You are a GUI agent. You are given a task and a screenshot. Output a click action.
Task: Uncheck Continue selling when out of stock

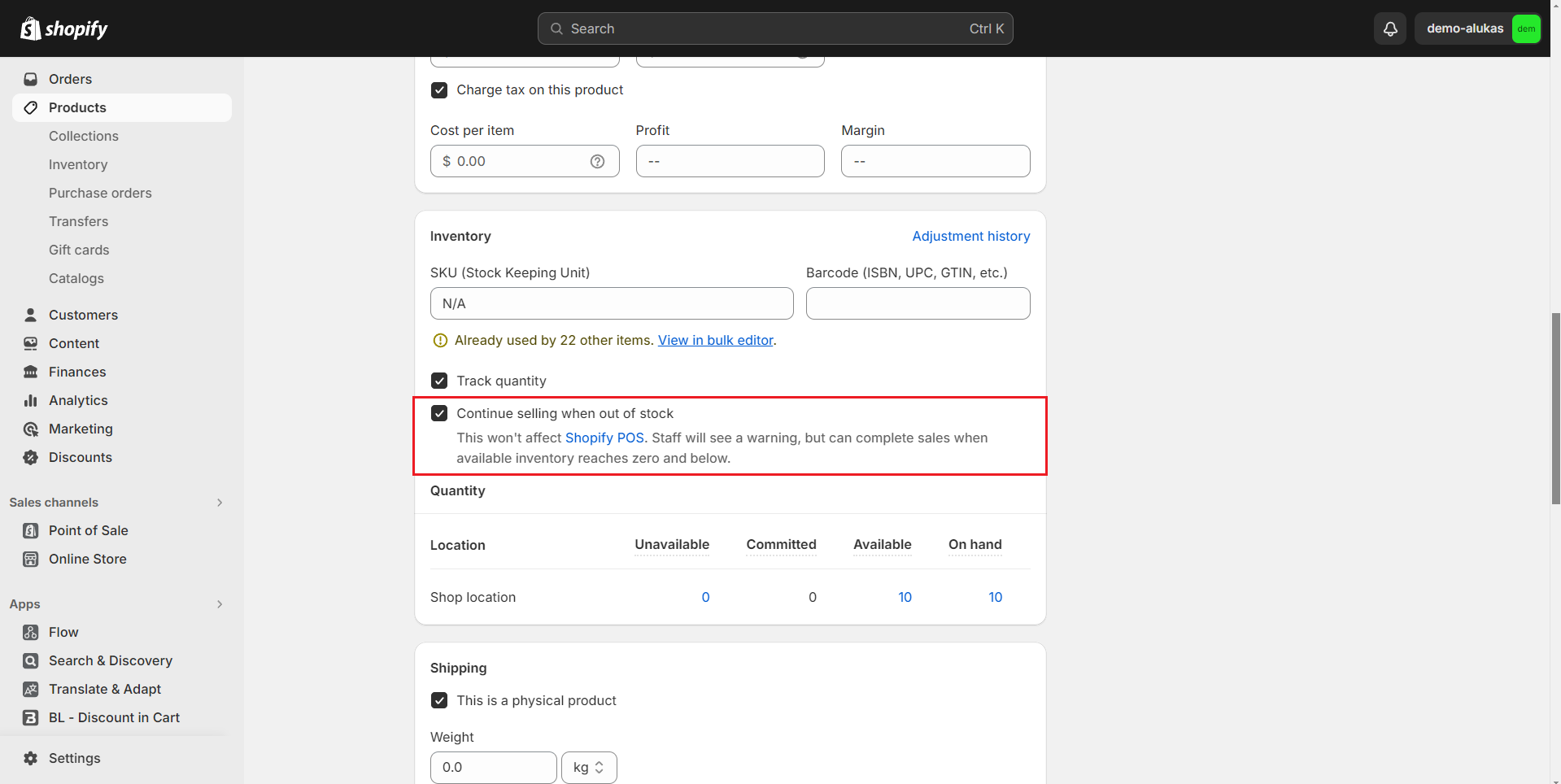(439, 413)
